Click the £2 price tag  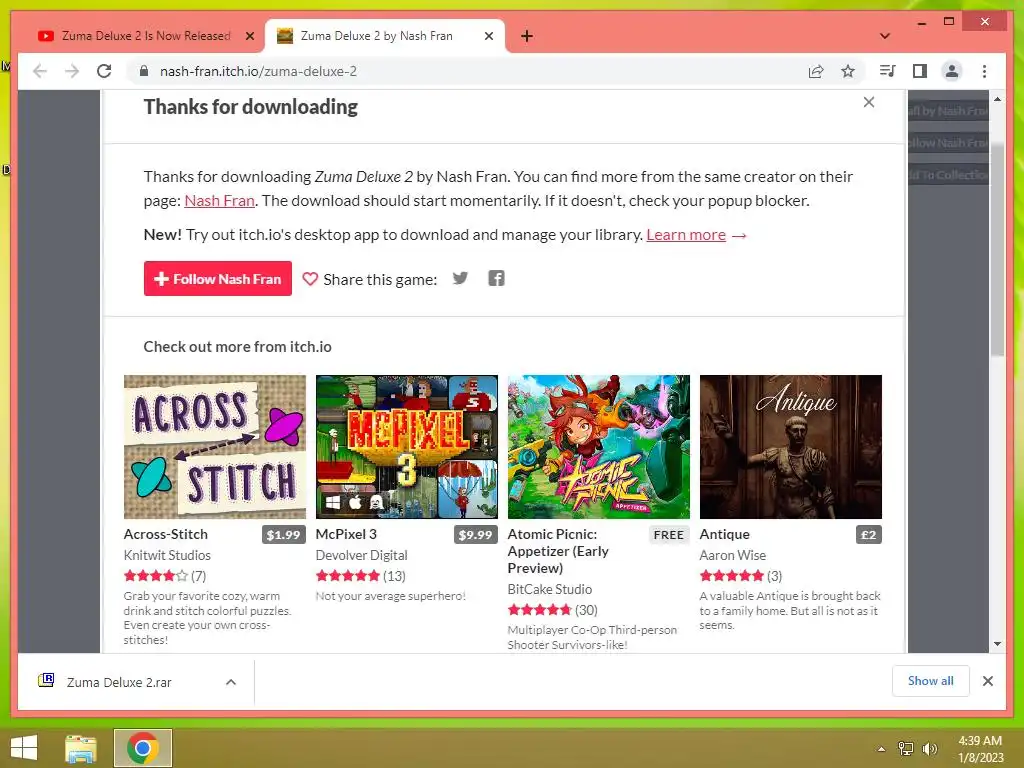pyautogui.click(x=869, y=535)
